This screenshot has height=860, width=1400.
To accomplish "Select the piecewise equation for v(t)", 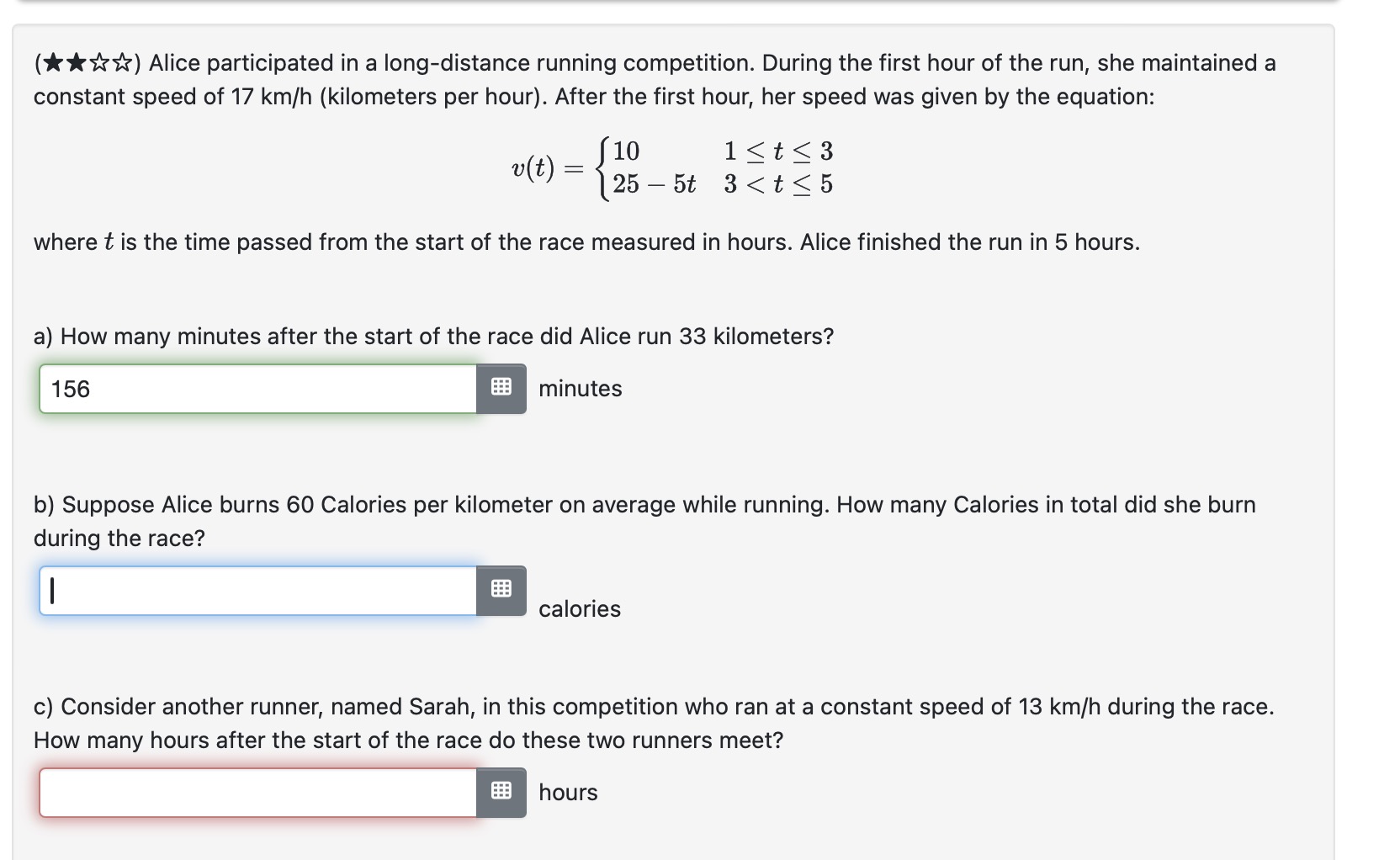I will (671, 167).
